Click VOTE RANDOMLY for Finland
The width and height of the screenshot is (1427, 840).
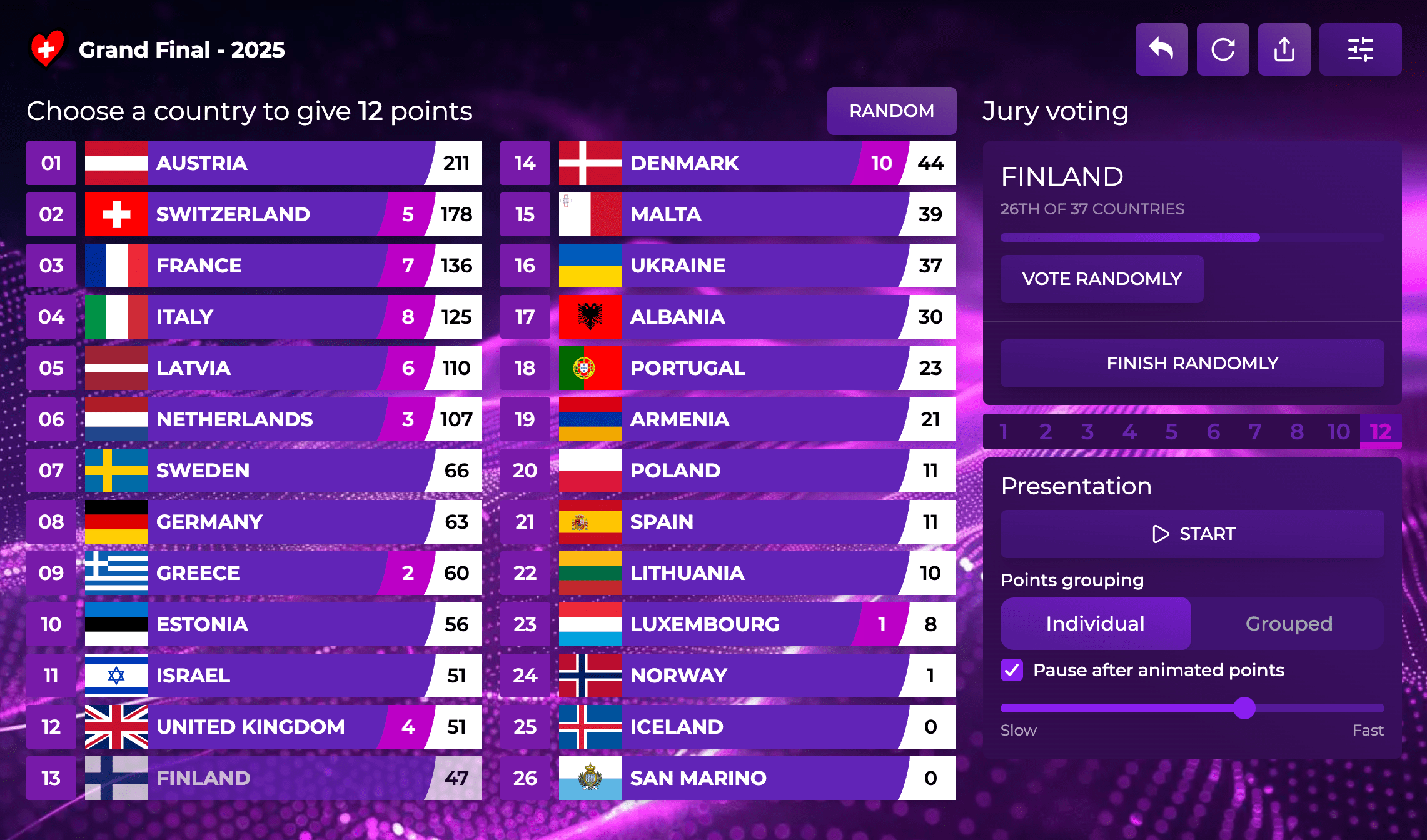point(1101,279)
